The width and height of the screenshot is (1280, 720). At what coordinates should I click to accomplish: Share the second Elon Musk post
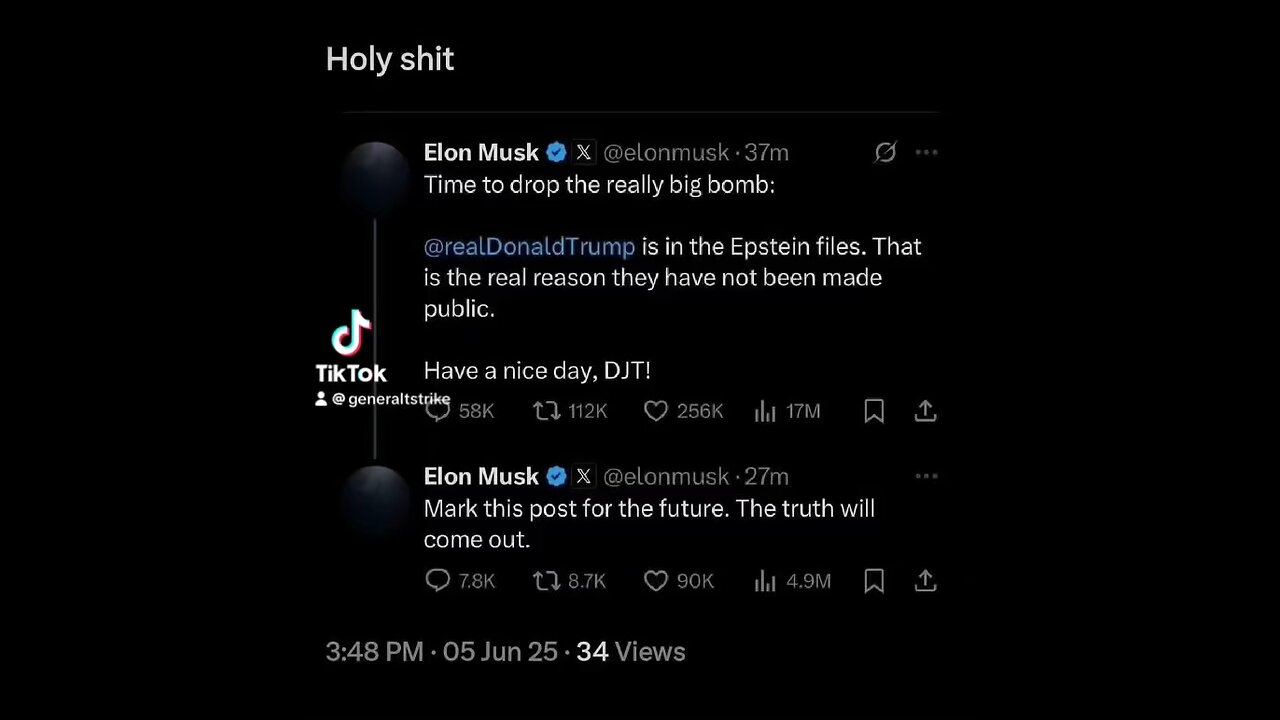[926, 580]
